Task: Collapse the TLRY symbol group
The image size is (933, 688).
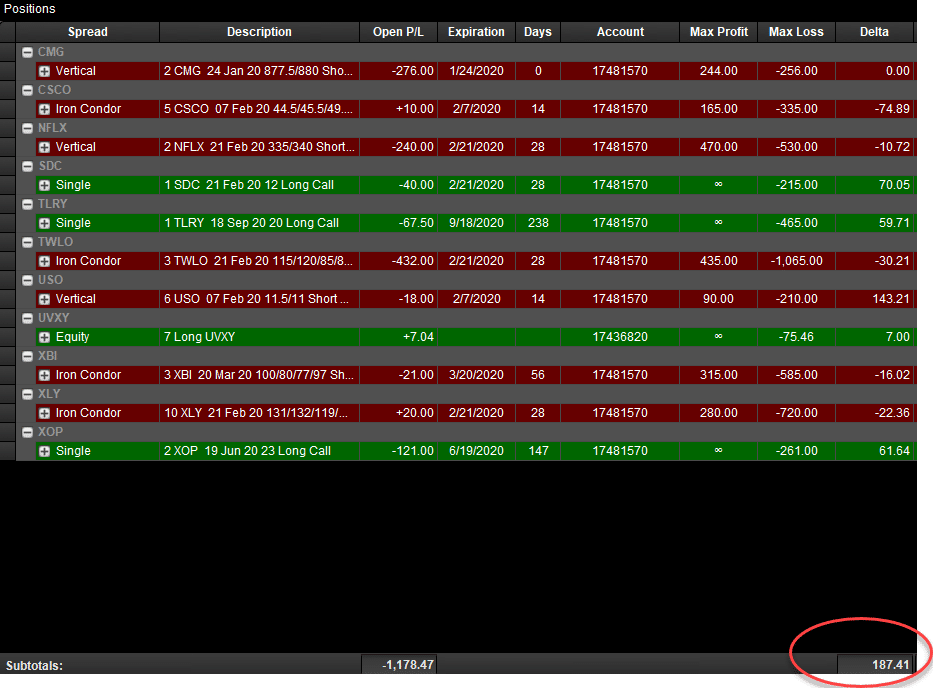Action: [27, 204]
